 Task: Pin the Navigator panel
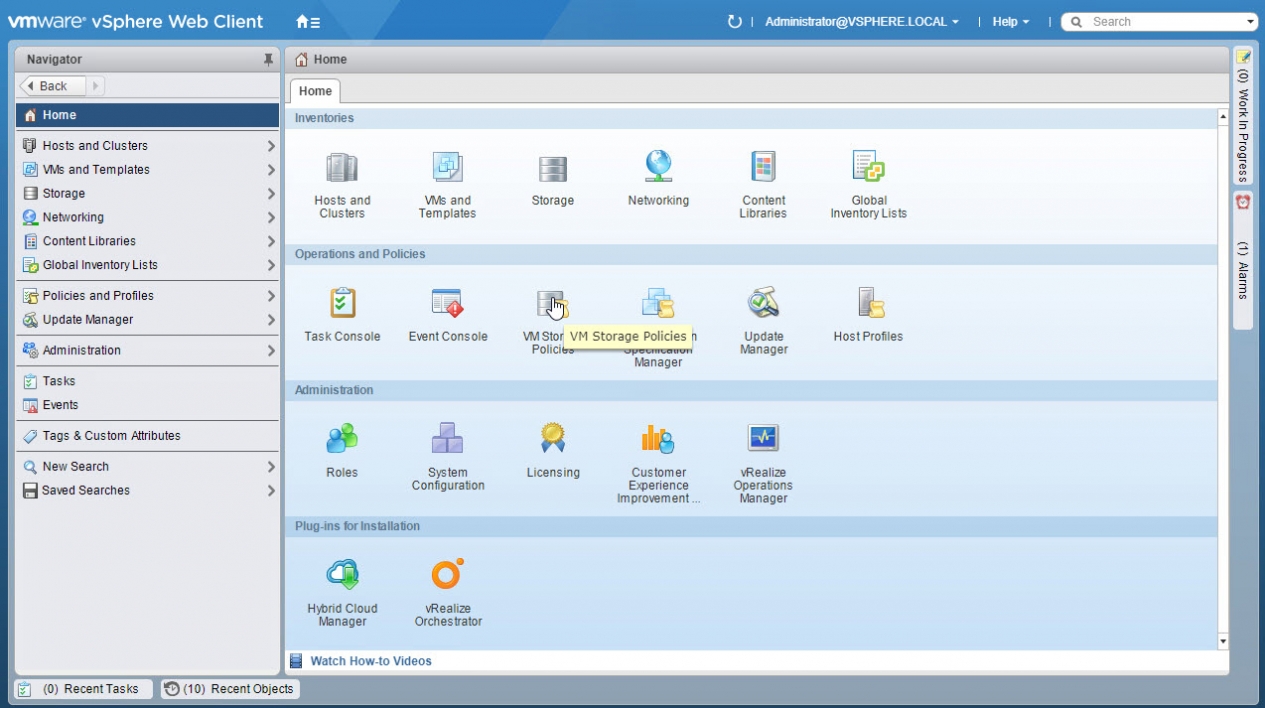[268, 60]
